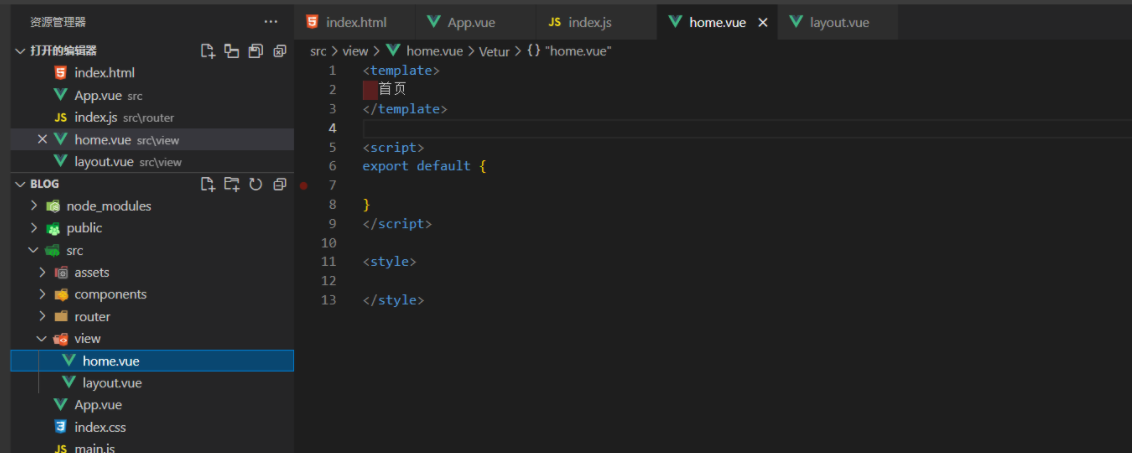Create new file in BLOG folder
This screenshot has height=453, width=1138.
tap(208, 184)
